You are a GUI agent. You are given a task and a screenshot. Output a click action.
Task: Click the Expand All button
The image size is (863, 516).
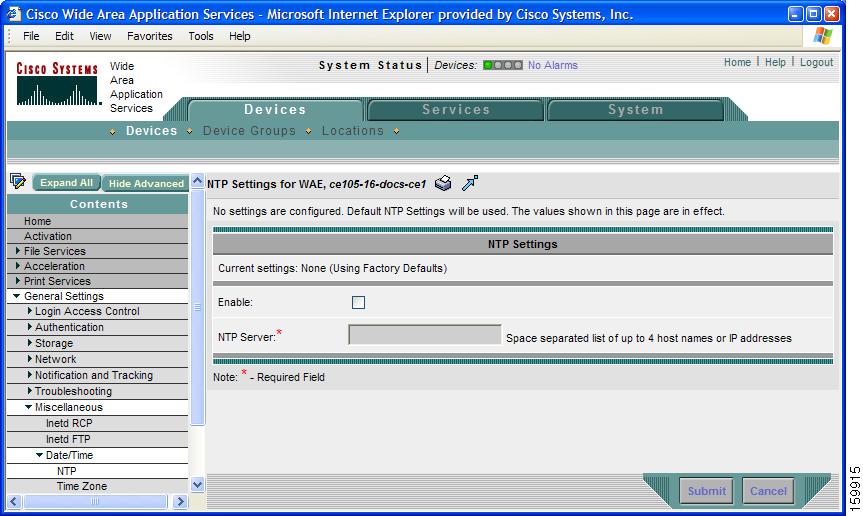pyautogui.click(x=66, y=183)
